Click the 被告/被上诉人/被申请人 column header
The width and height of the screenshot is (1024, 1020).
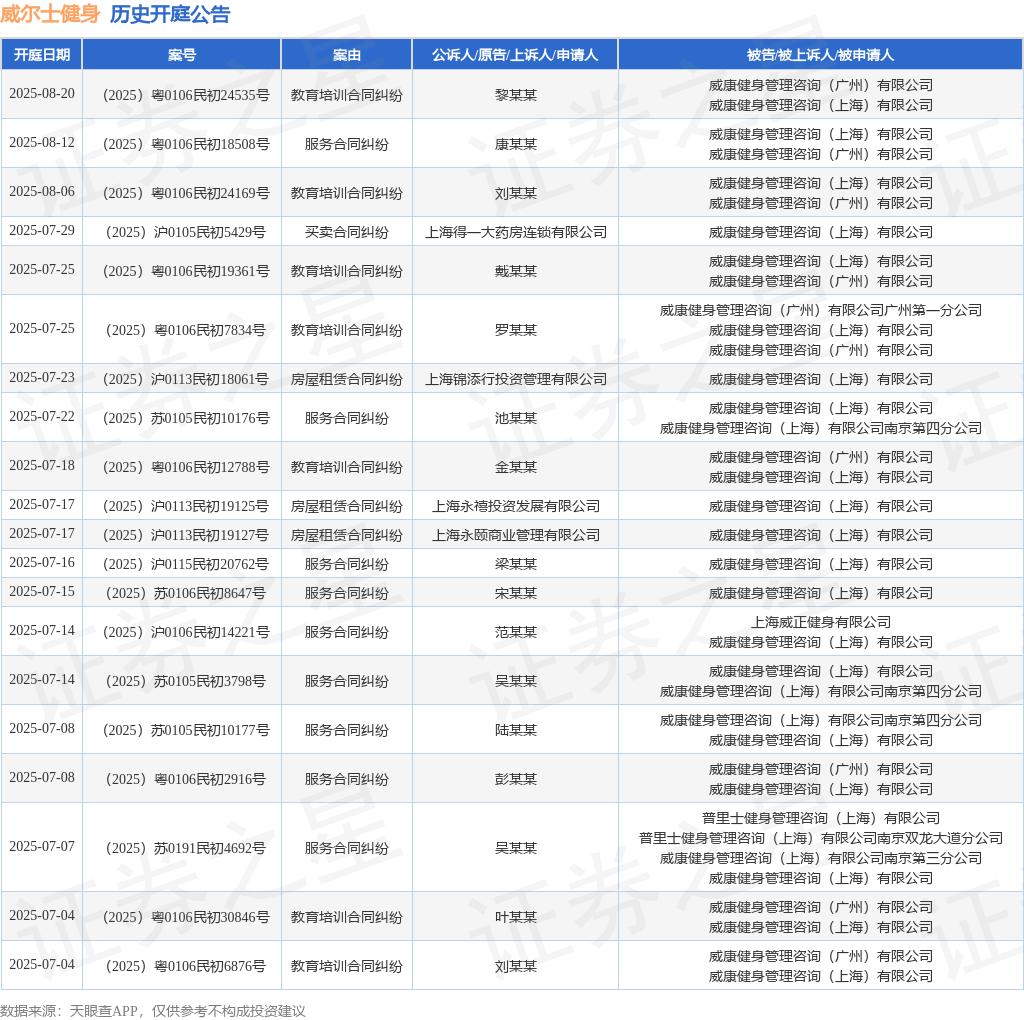(820, 55)
